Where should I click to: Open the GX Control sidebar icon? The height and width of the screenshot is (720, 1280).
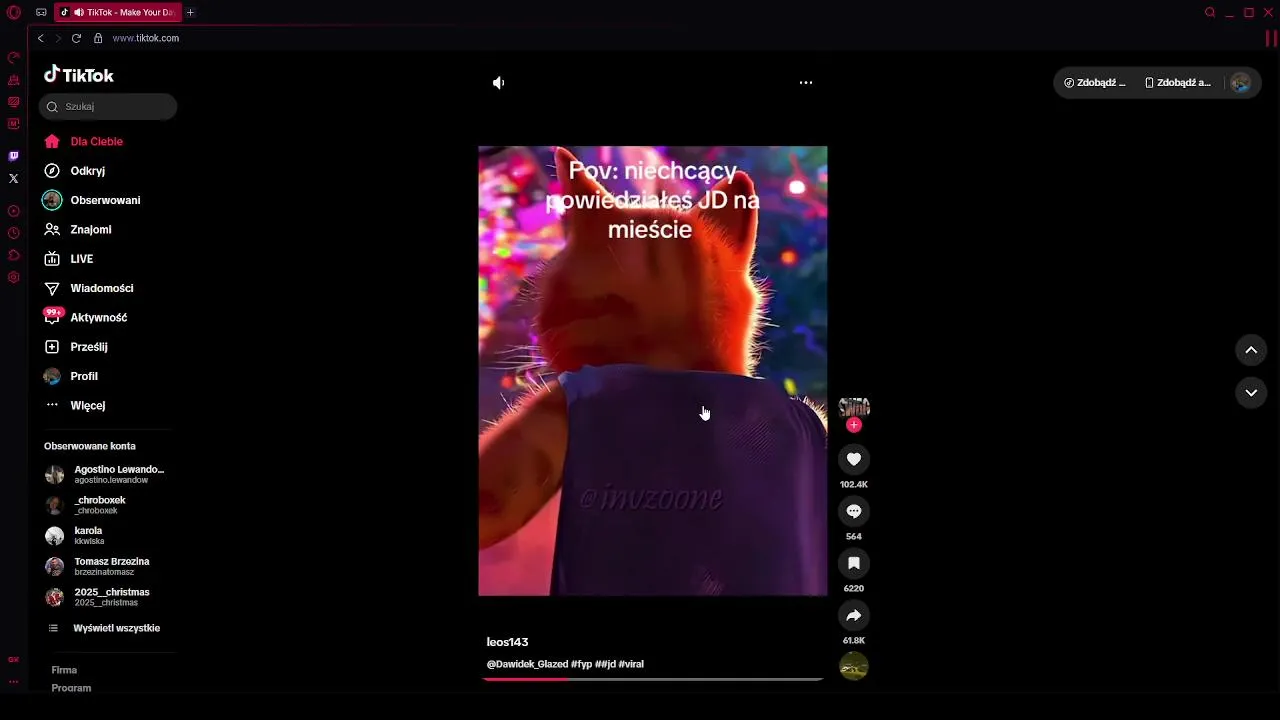tap(14, 660)
